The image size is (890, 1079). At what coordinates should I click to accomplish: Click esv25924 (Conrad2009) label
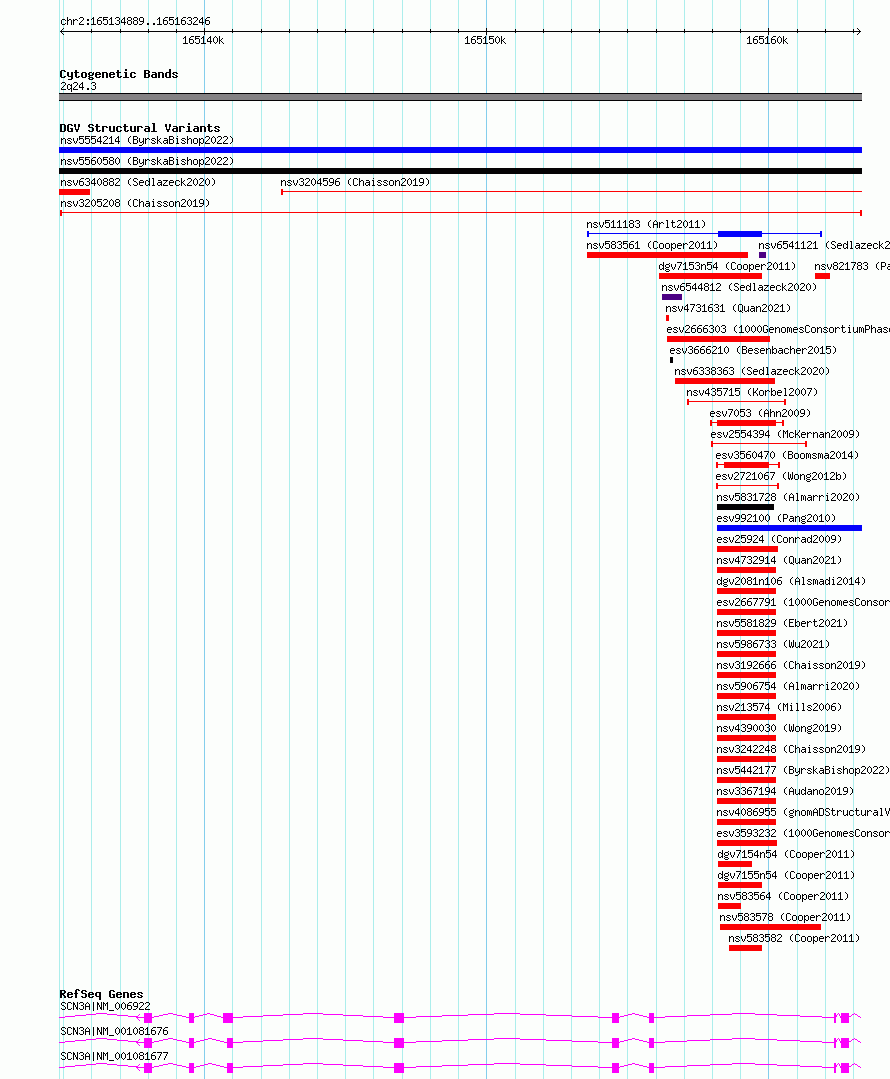click(778, 539)
